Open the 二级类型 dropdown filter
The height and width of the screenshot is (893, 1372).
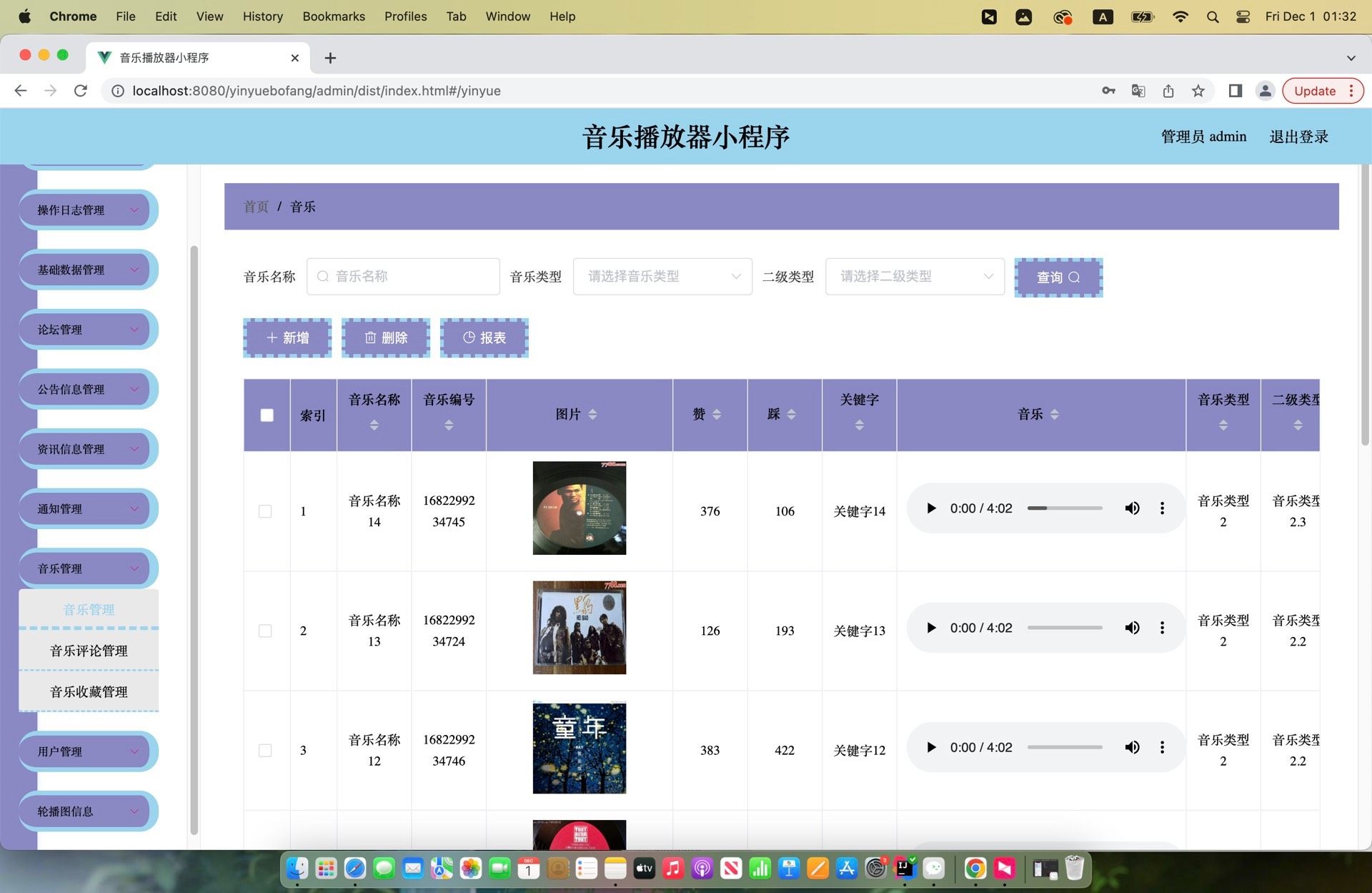[914, 277]
